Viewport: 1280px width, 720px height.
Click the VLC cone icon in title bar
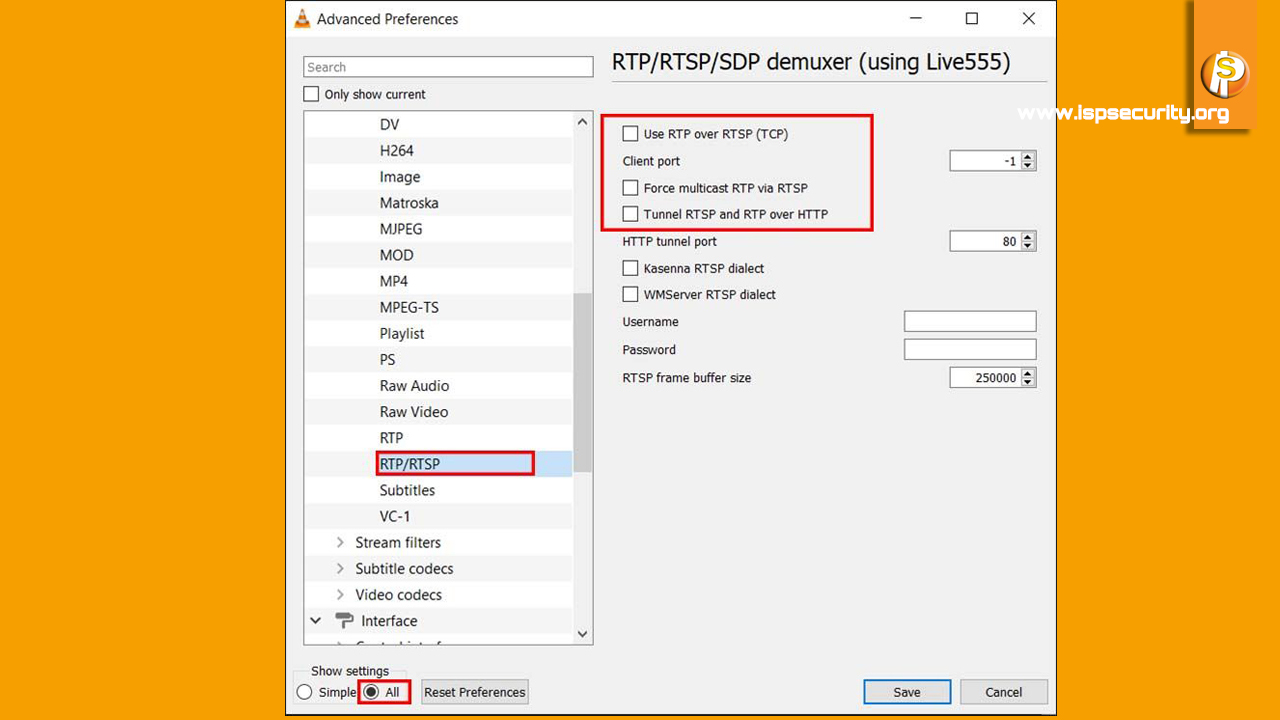(x=302, y=19)
